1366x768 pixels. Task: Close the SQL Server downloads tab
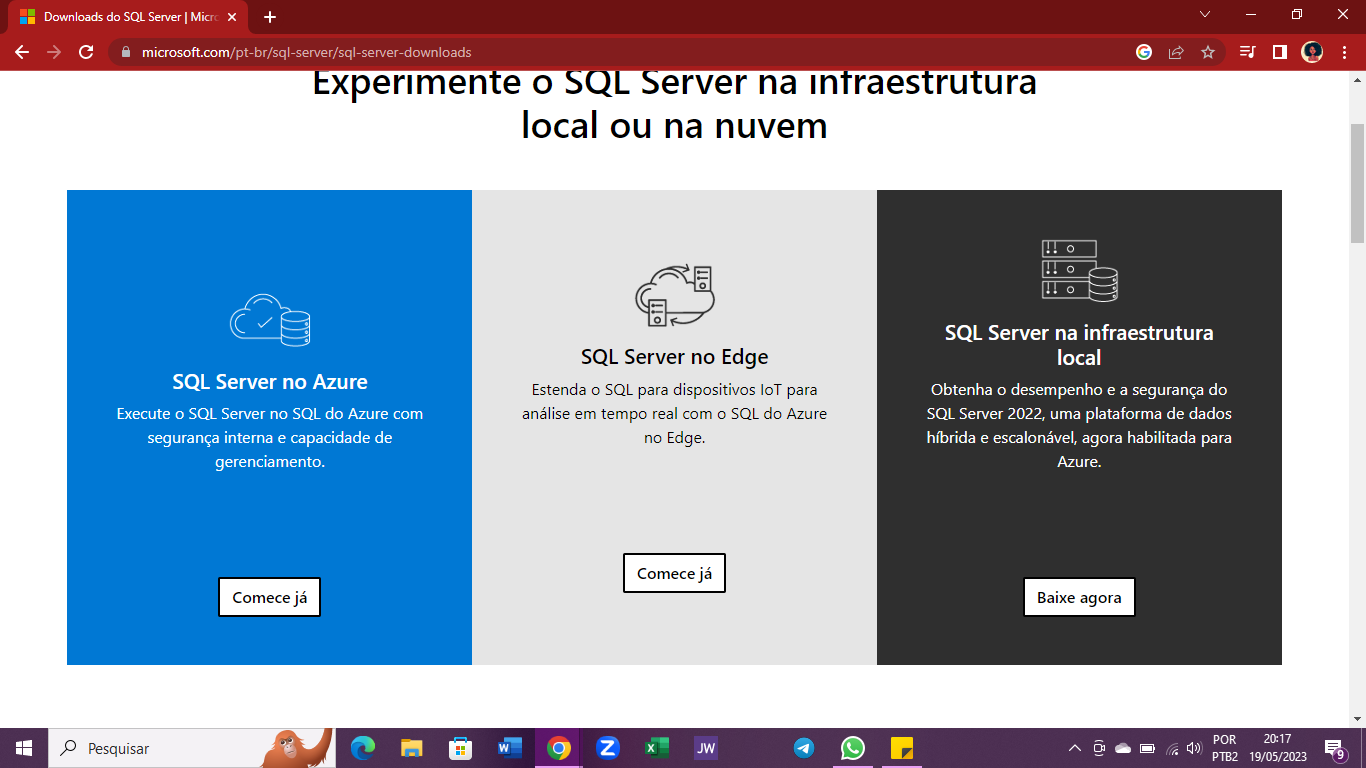coord(232,17)
